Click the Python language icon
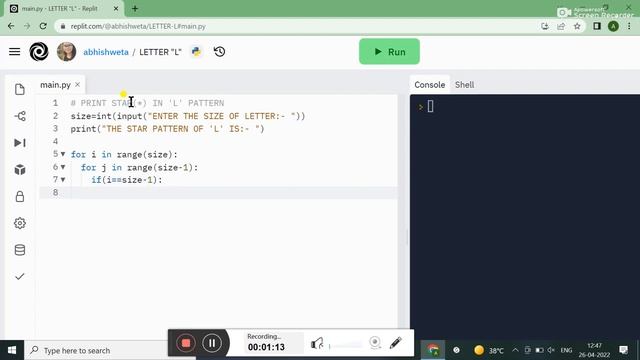The width and height of the screenshot is (640, 360). pos(196,52)
